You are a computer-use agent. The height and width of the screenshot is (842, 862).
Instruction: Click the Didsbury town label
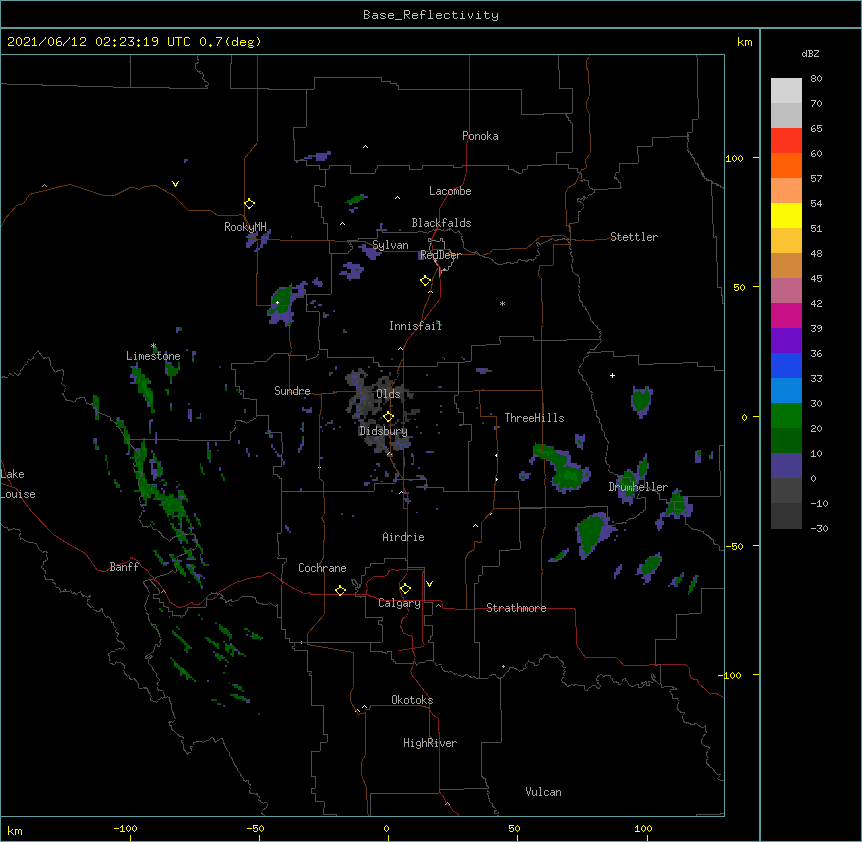click(x=383, y=431)
